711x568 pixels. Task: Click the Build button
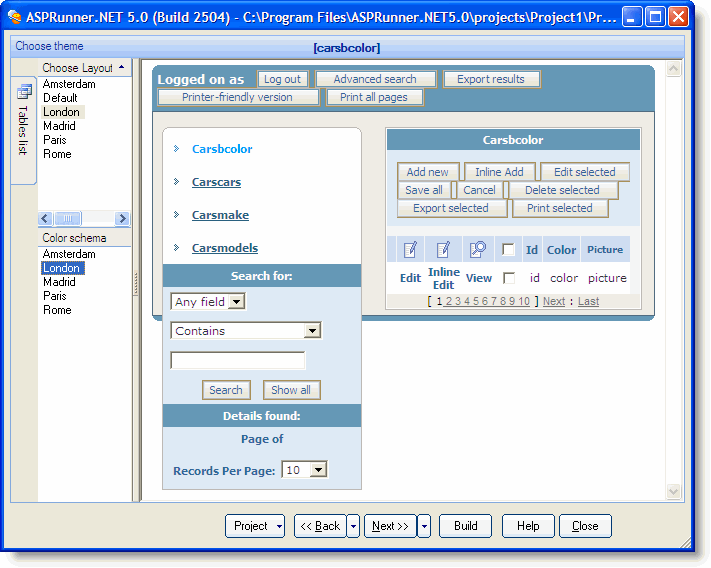point(465,526)
